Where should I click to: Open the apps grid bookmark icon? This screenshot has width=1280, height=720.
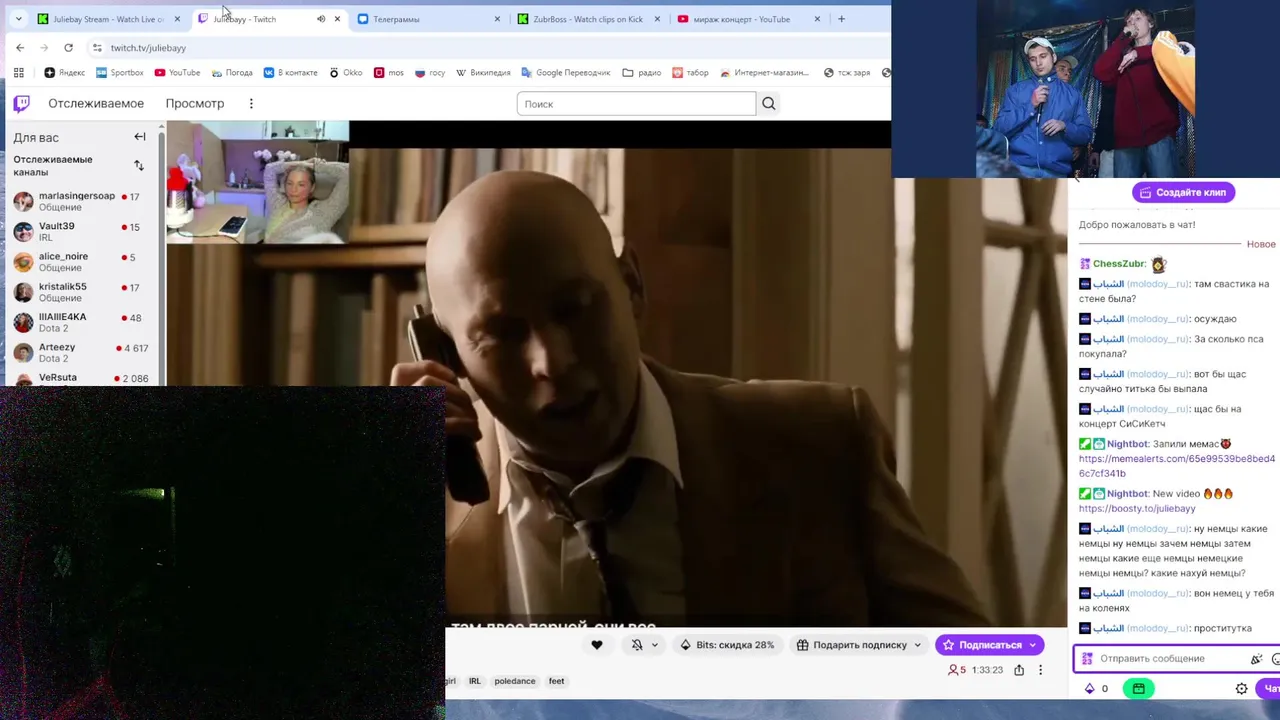[18, 73]
